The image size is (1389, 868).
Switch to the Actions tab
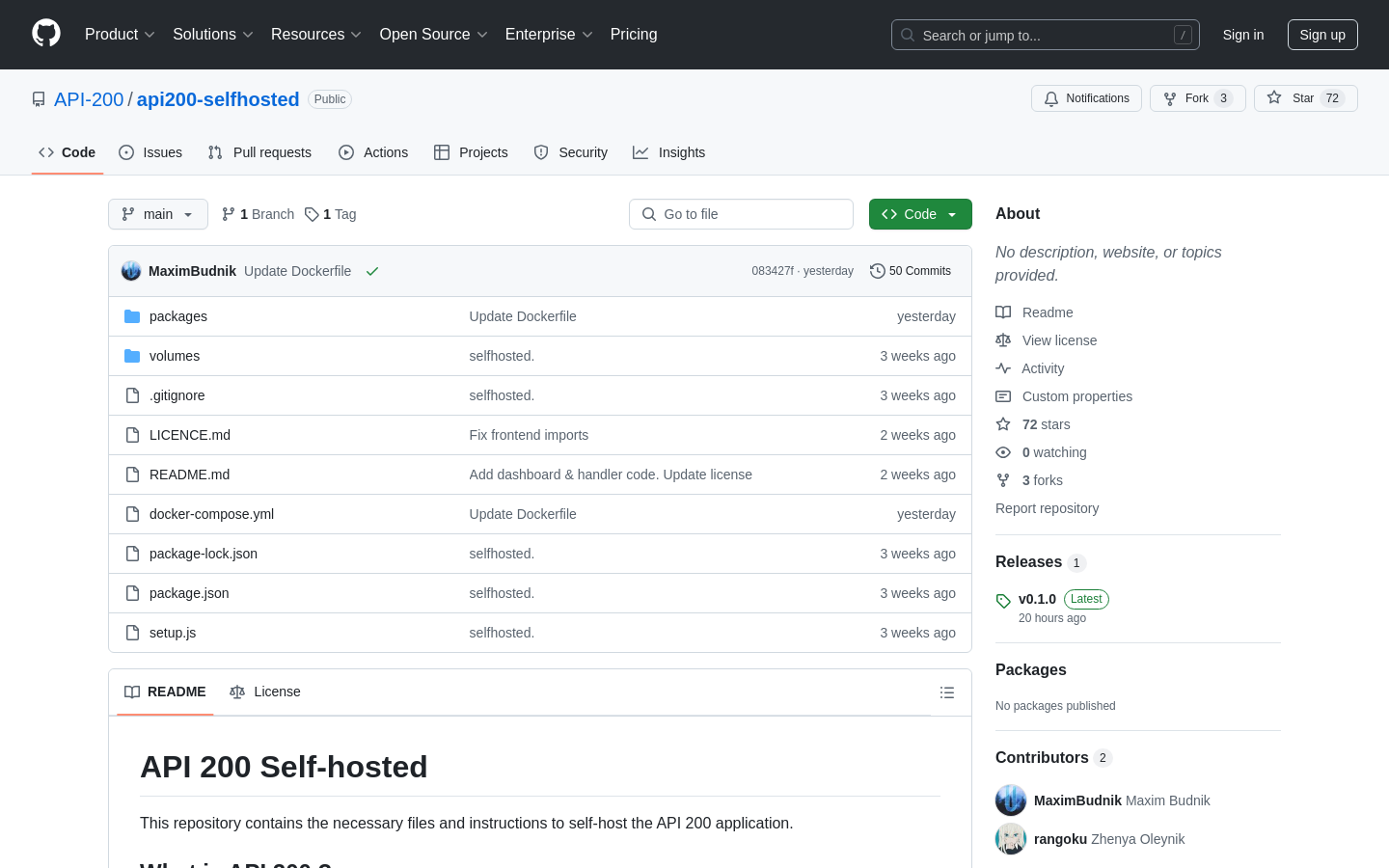373,152
